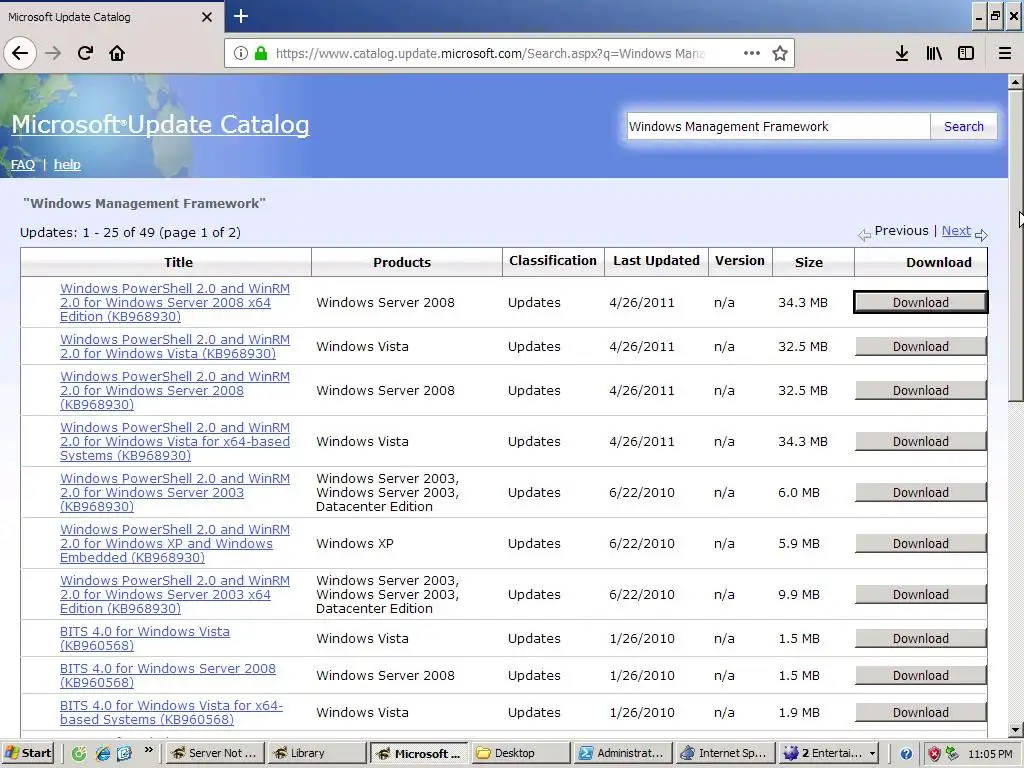Open PowerShell 2.0 for Windows Server 2008 (KB968930) link
1024x768 pixels.
(174, 391)
